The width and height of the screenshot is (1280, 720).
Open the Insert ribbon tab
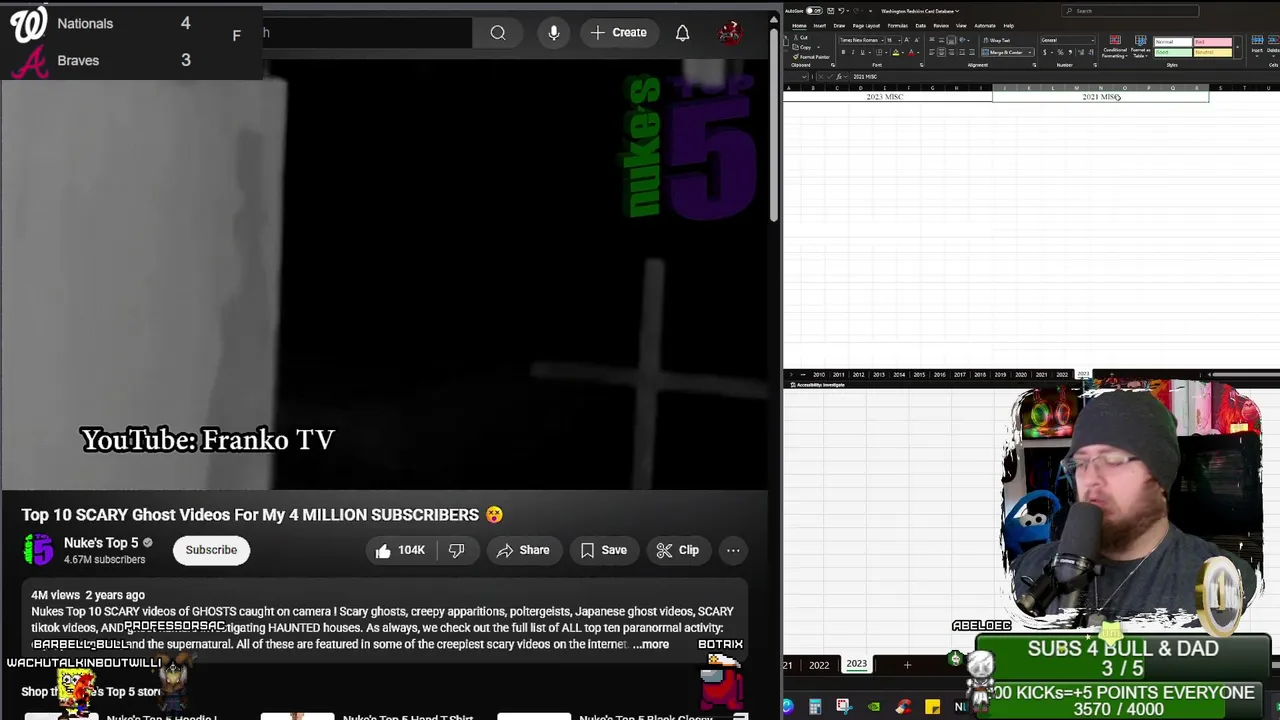(820, 26)
